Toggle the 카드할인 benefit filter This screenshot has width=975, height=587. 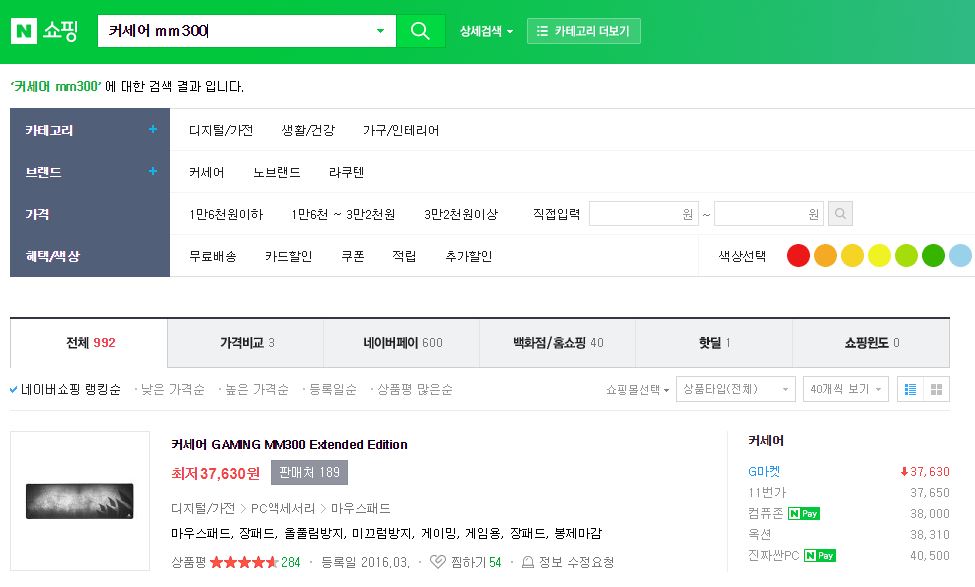click(289, 256)
